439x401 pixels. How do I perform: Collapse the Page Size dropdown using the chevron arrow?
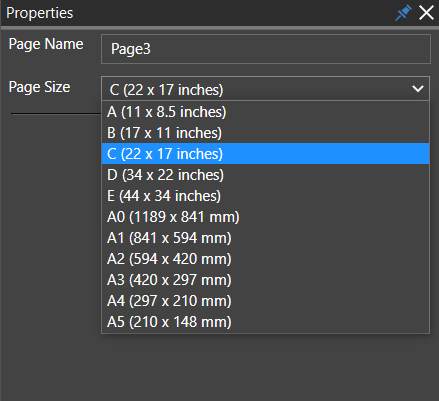click(x=418, y=89)
